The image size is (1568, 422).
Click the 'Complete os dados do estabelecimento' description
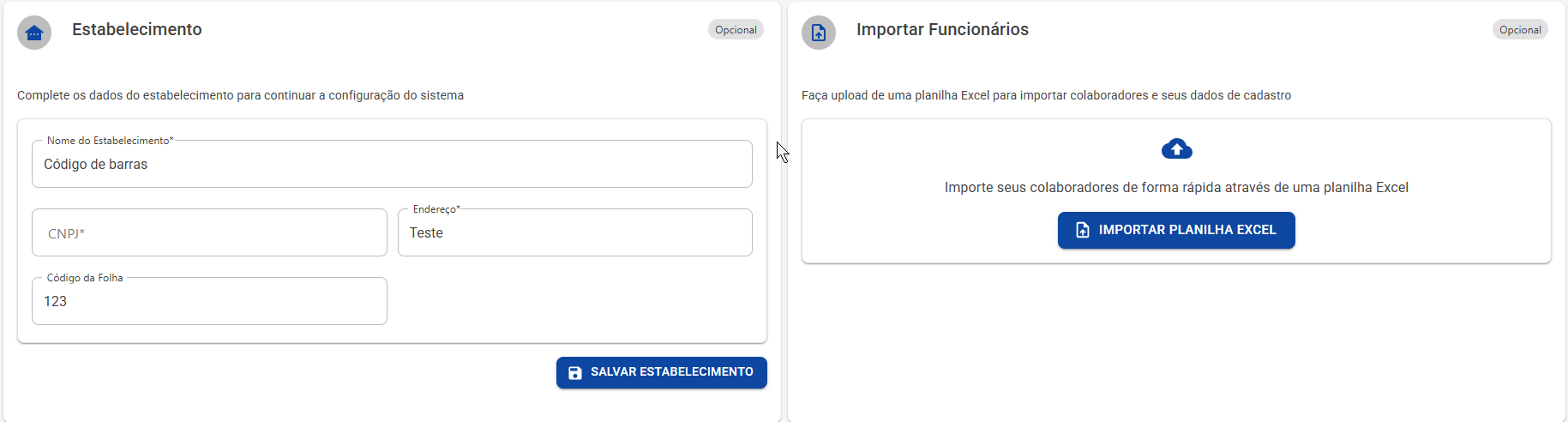point(240,95)
